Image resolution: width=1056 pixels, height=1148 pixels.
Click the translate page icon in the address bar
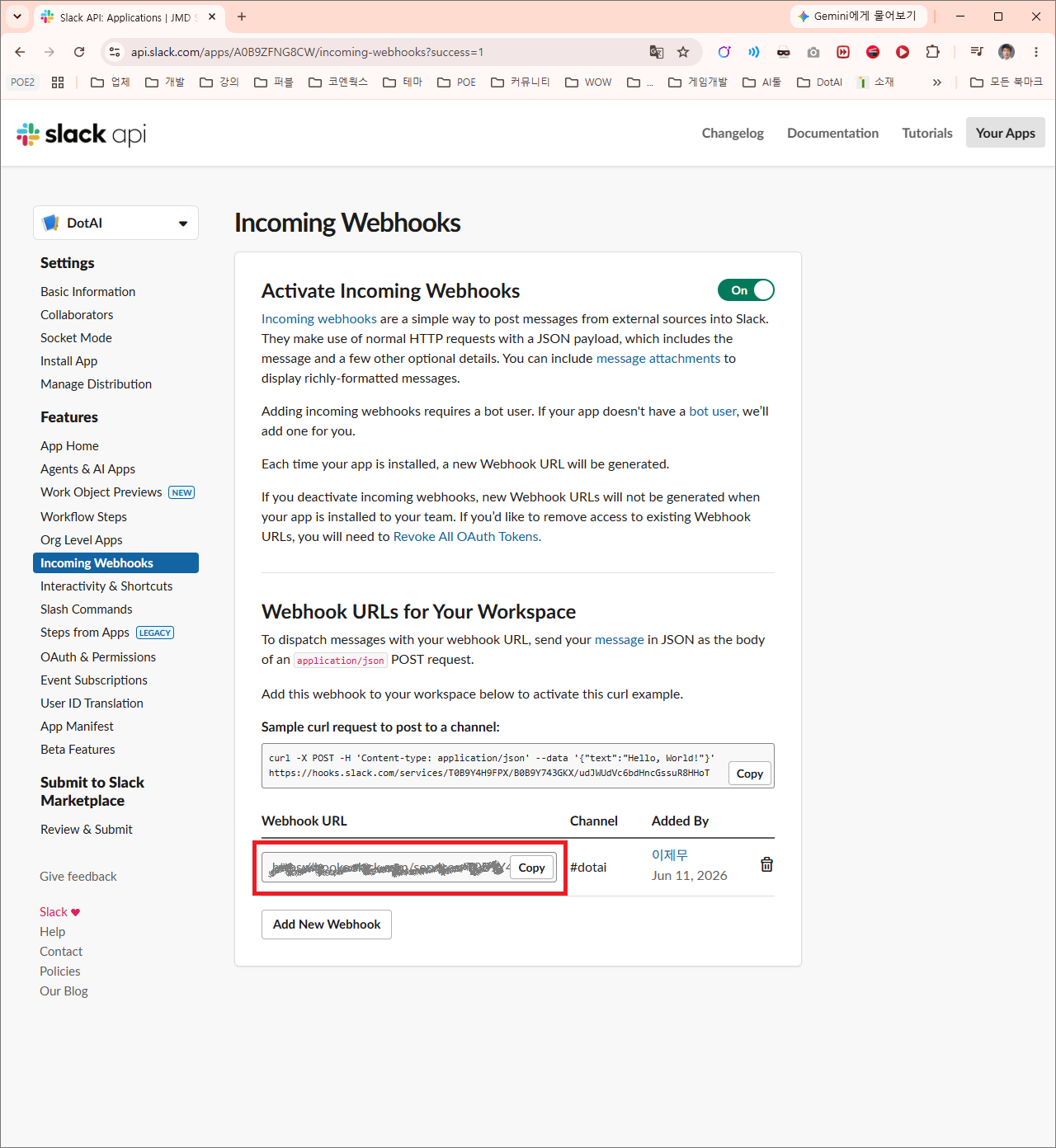point(657,52)
